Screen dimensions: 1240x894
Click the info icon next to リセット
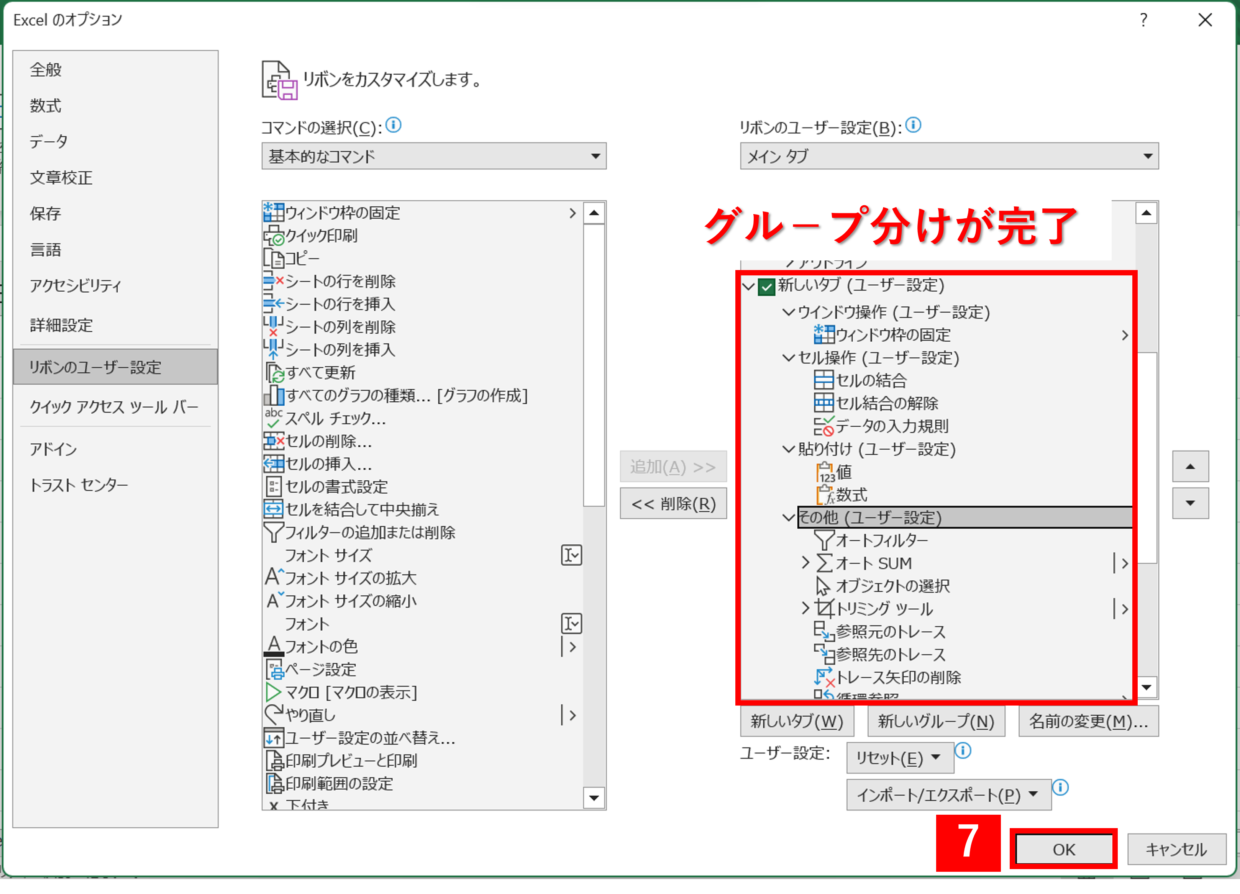[963, 751]
